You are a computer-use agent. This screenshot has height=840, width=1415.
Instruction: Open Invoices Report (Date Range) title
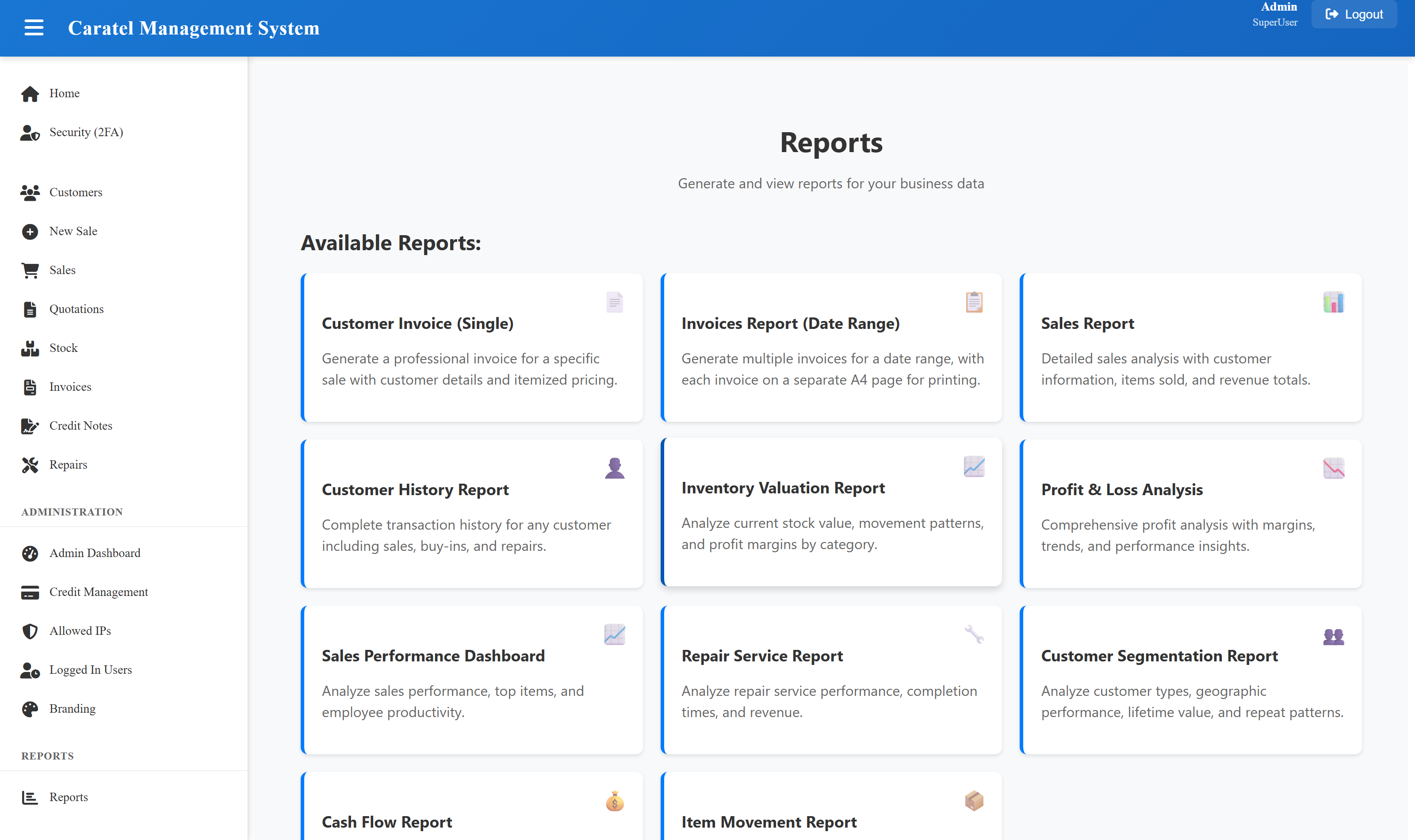tap(790, 324)
